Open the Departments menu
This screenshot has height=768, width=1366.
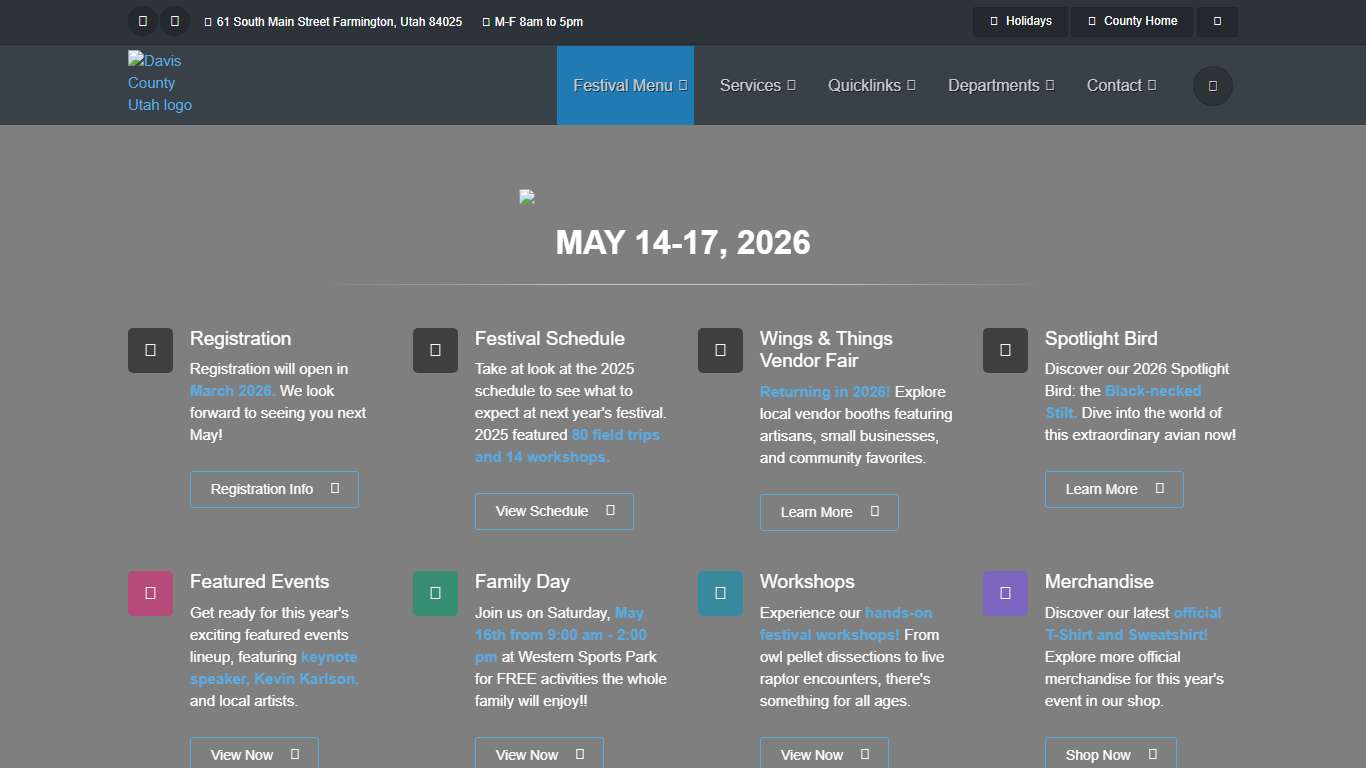point(1000,86)
